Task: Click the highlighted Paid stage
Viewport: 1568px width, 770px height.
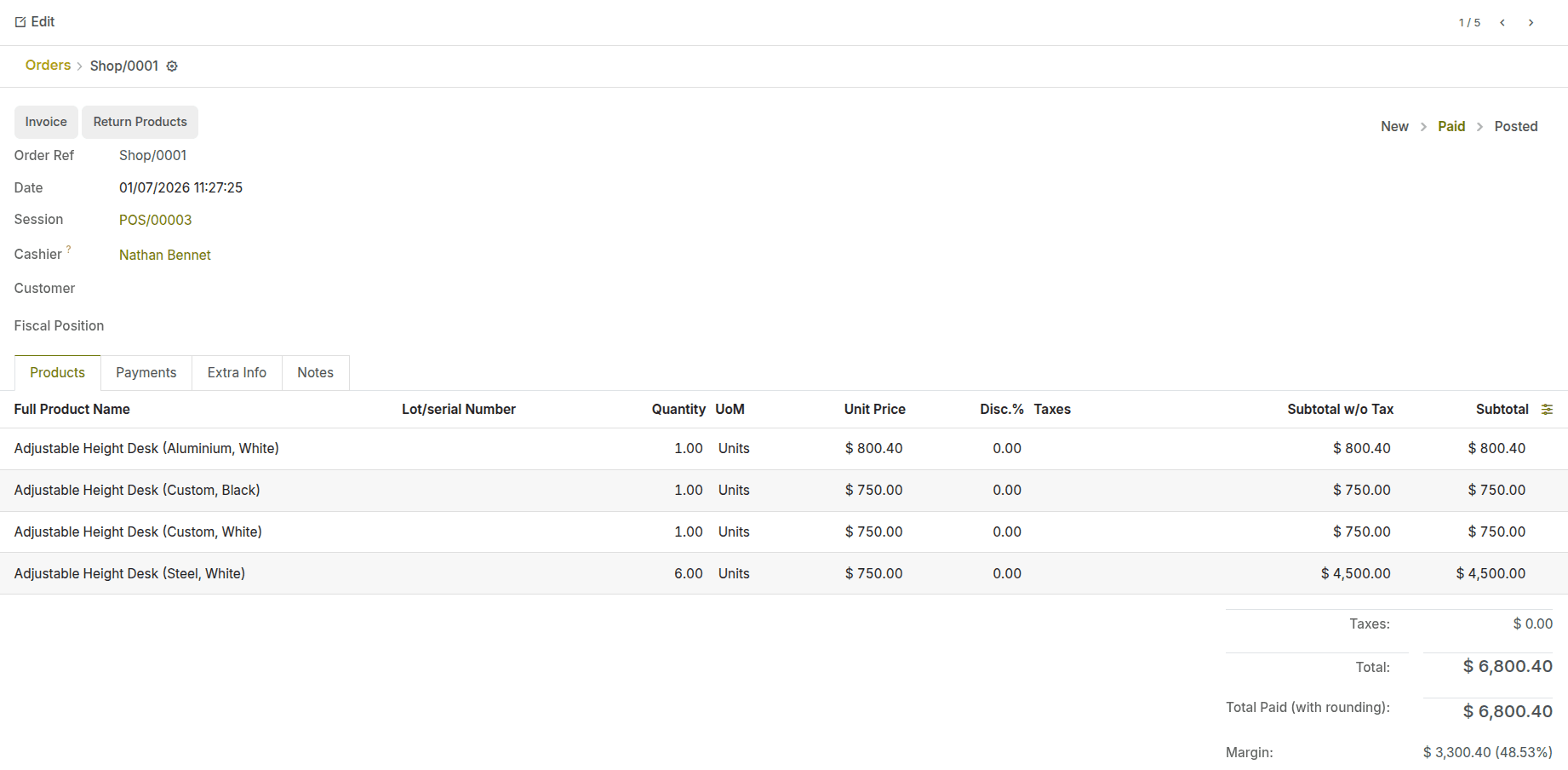Action: click(x=1451, y=125)
